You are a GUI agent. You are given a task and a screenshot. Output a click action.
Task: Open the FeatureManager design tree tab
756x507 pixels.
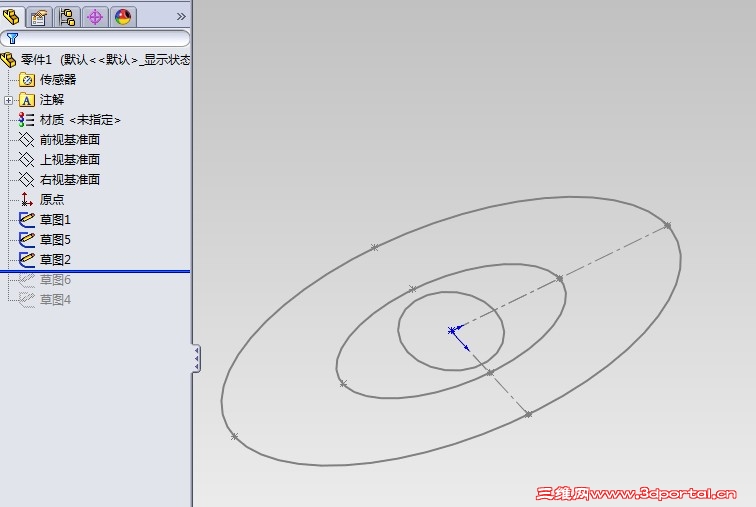pyautogui.click(x=11, y=17)
